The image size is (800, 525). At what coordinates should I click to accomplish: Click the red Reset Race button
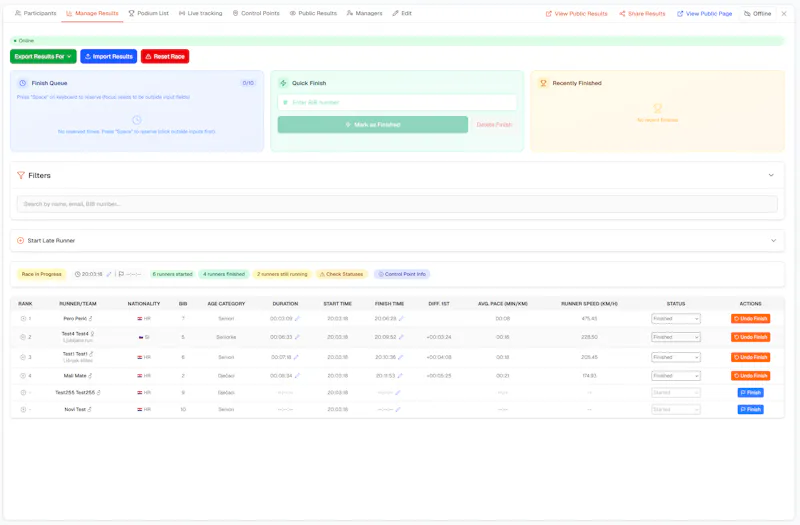pos(165,57)
